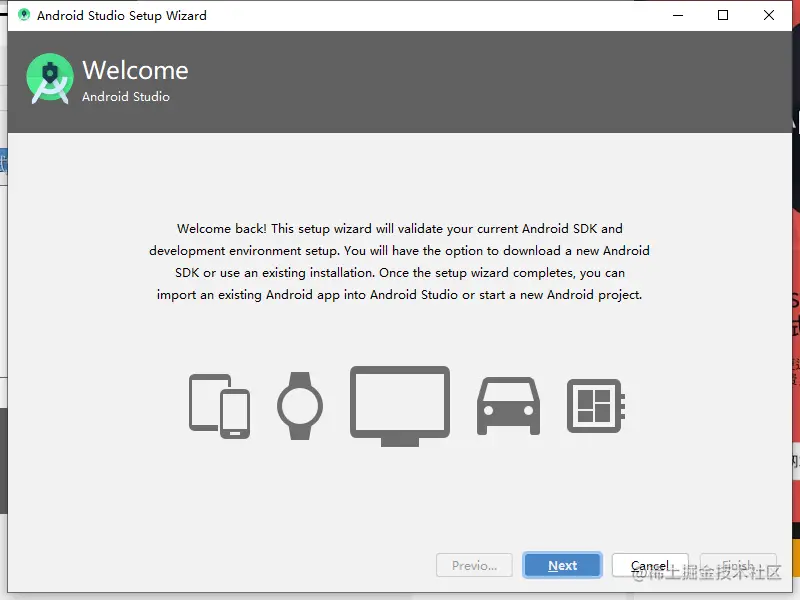Click the Android TV screen icon

tap(400, 406)
